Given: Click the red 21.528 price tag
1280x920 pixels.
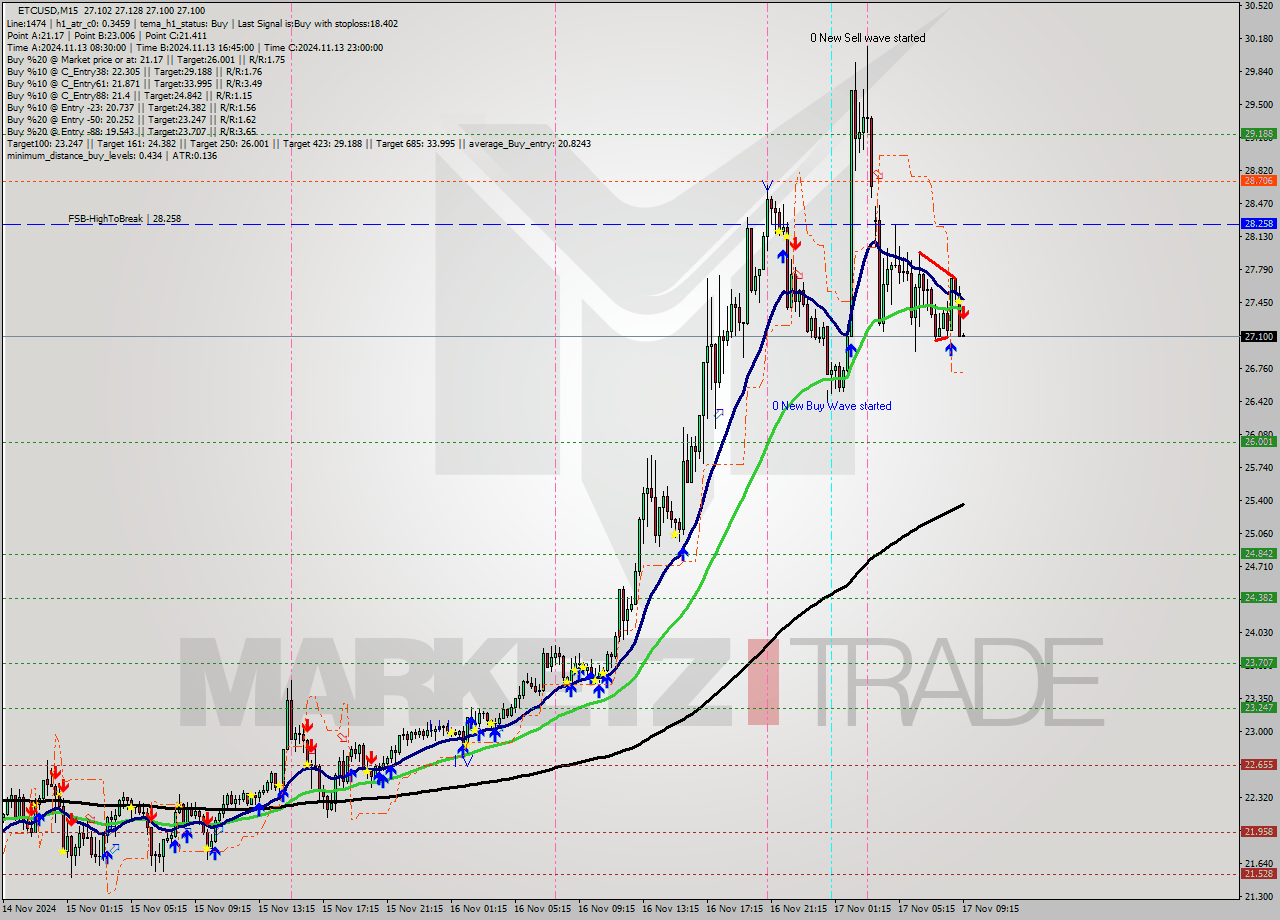Looking at the screenshot, I should pyautogui.click(x=1258, y=874).
